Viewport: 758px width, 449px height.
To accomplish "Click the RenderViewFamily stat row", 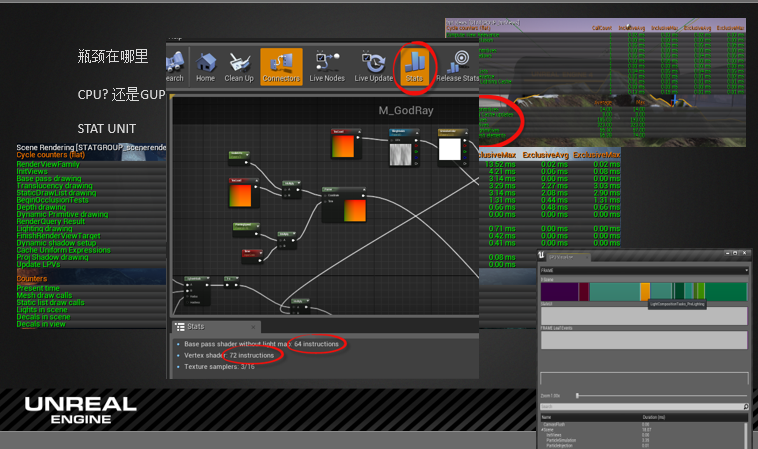I will [x=48, y=164].
